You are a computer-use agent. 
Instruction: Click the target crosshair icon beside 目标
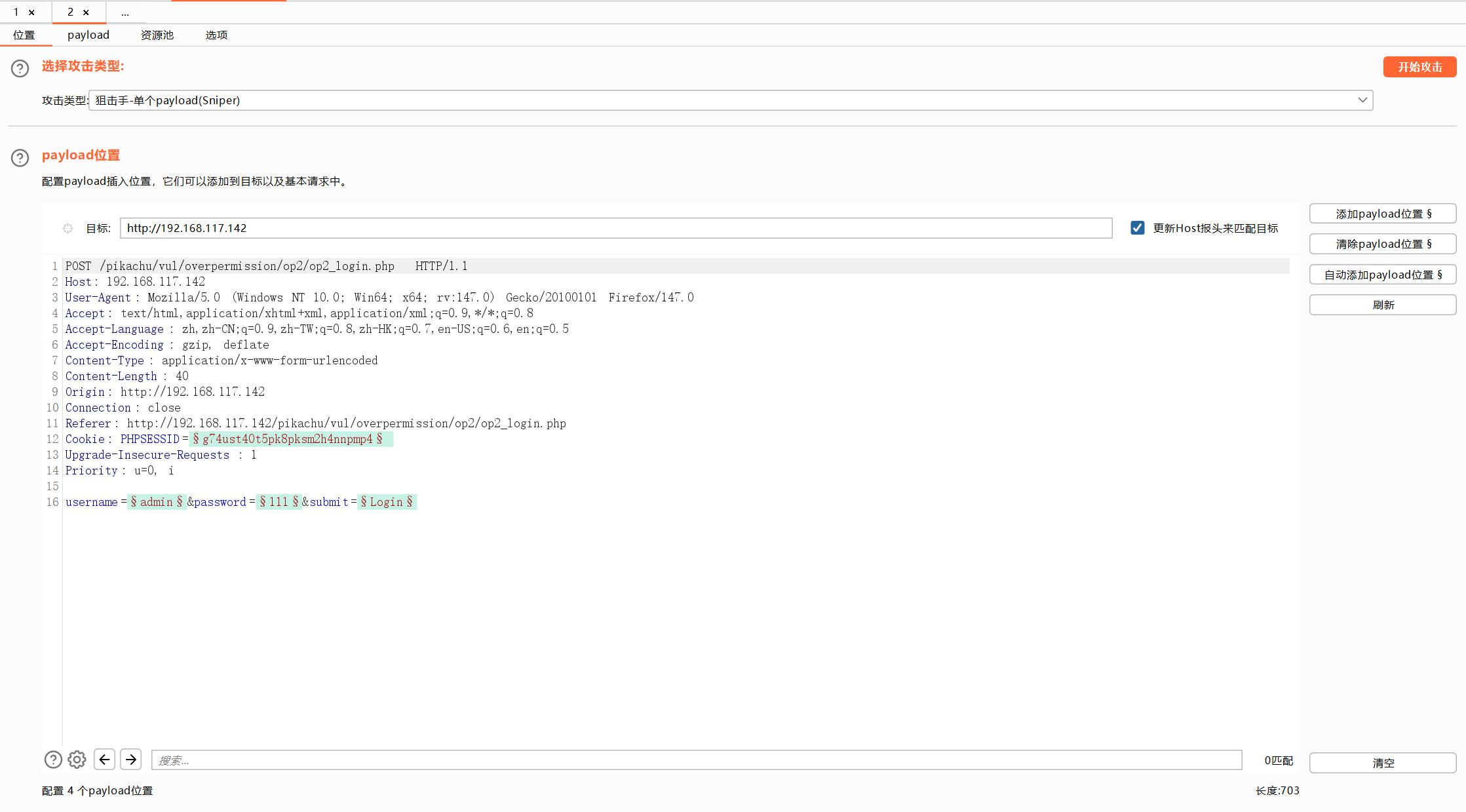[x=68, y=228]
